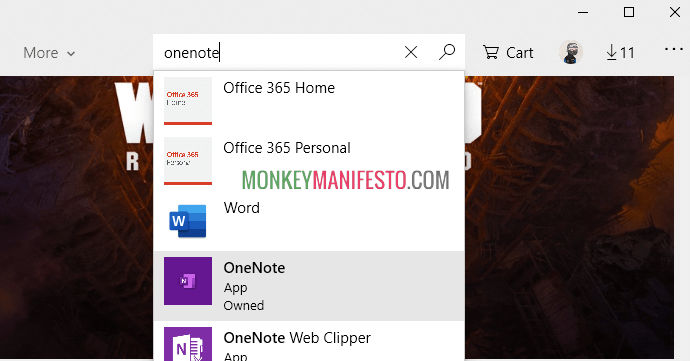Choose the OneNote Web Clipper suggestion

(x=309, y=341)
